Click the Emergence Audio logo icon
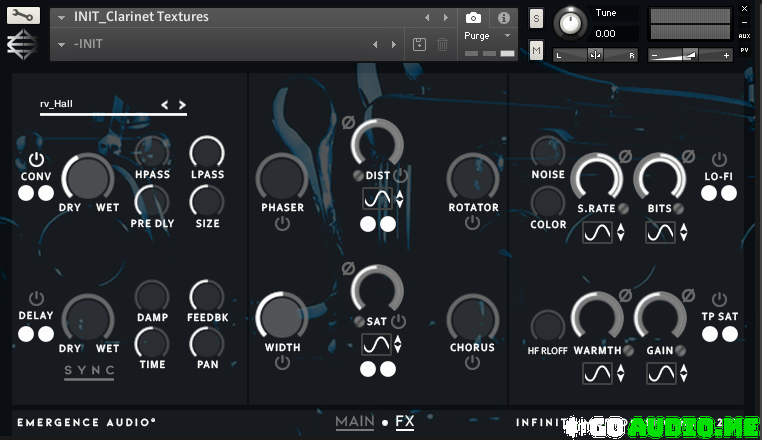Viewport: 762px width, 440px height. point(22,45)
